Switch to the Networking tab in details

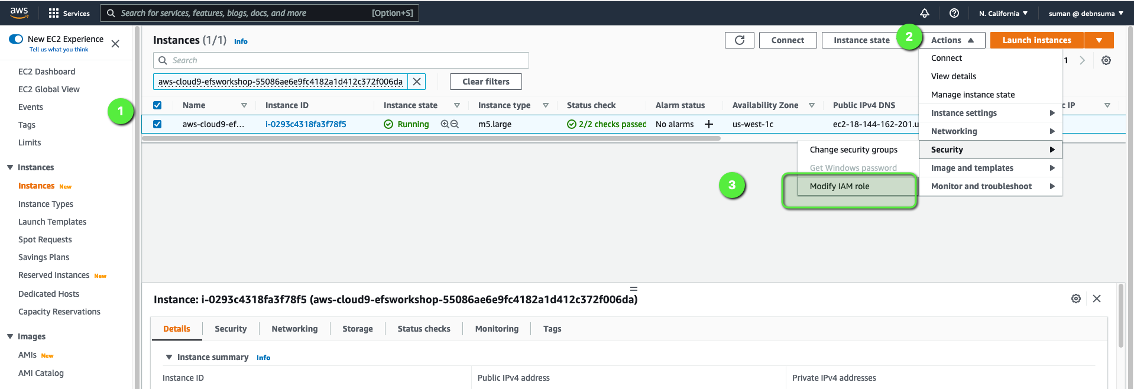(295, 329)
